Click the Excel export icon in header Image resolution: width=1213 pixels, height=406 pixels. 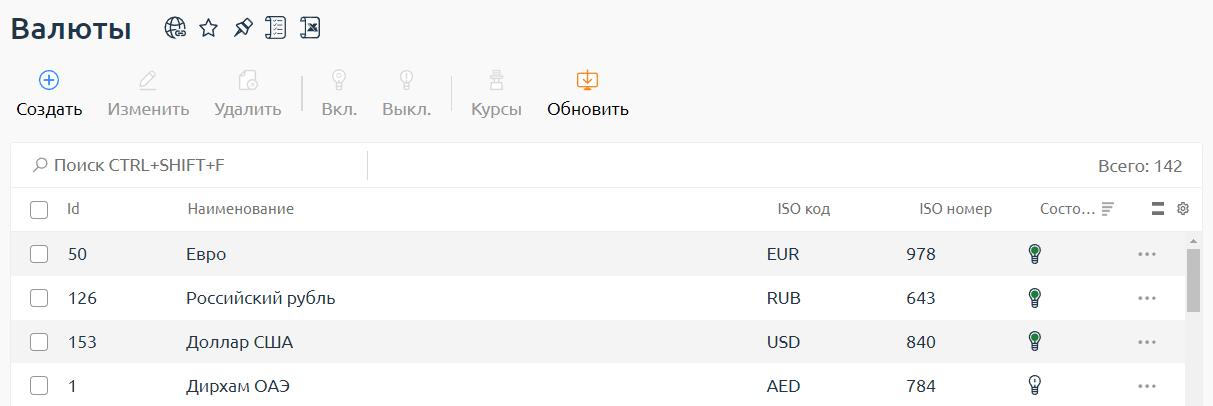[311, 29]
